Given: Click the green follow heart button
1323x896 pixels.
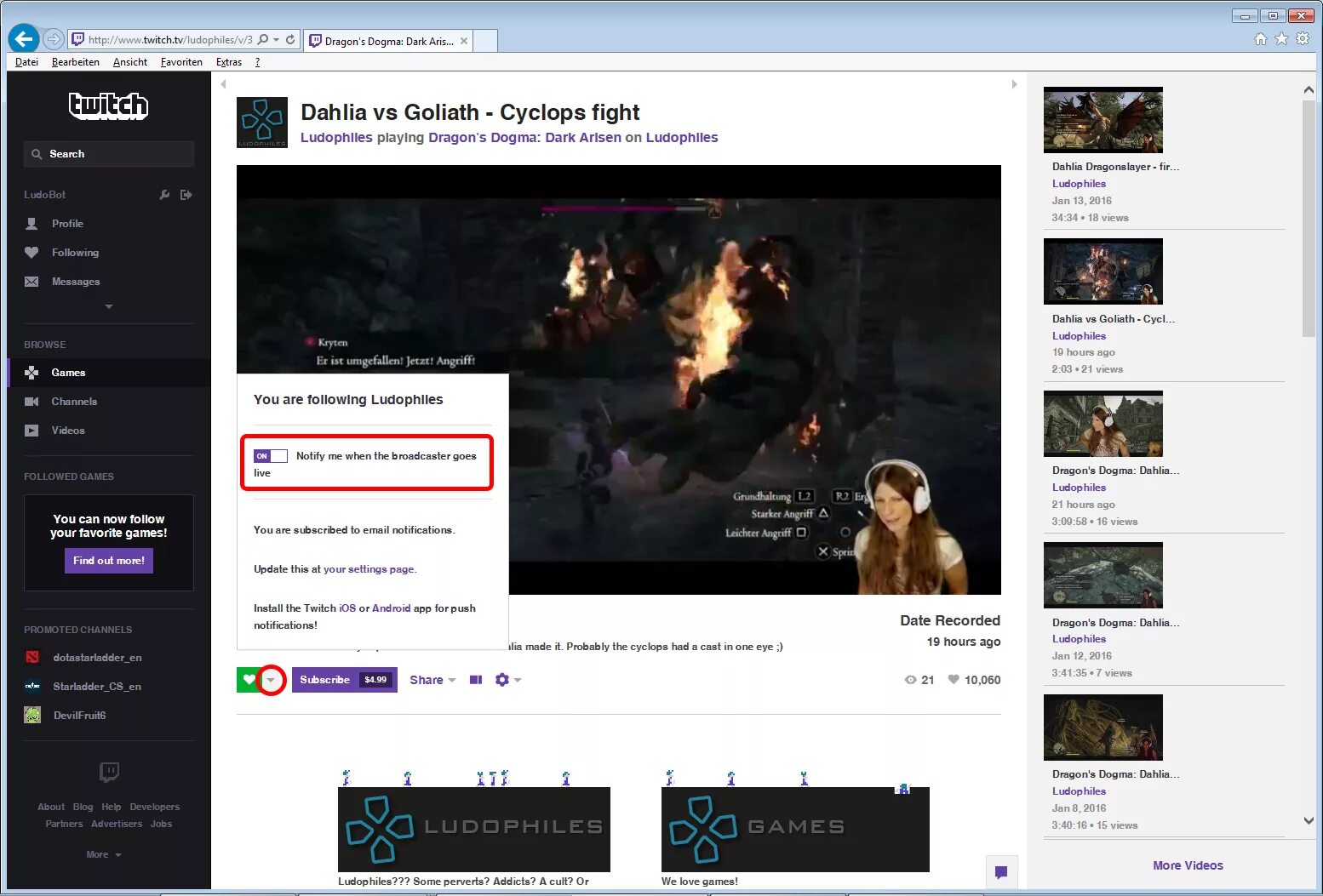Looking at the screenshot, I should tap(249, 680).
